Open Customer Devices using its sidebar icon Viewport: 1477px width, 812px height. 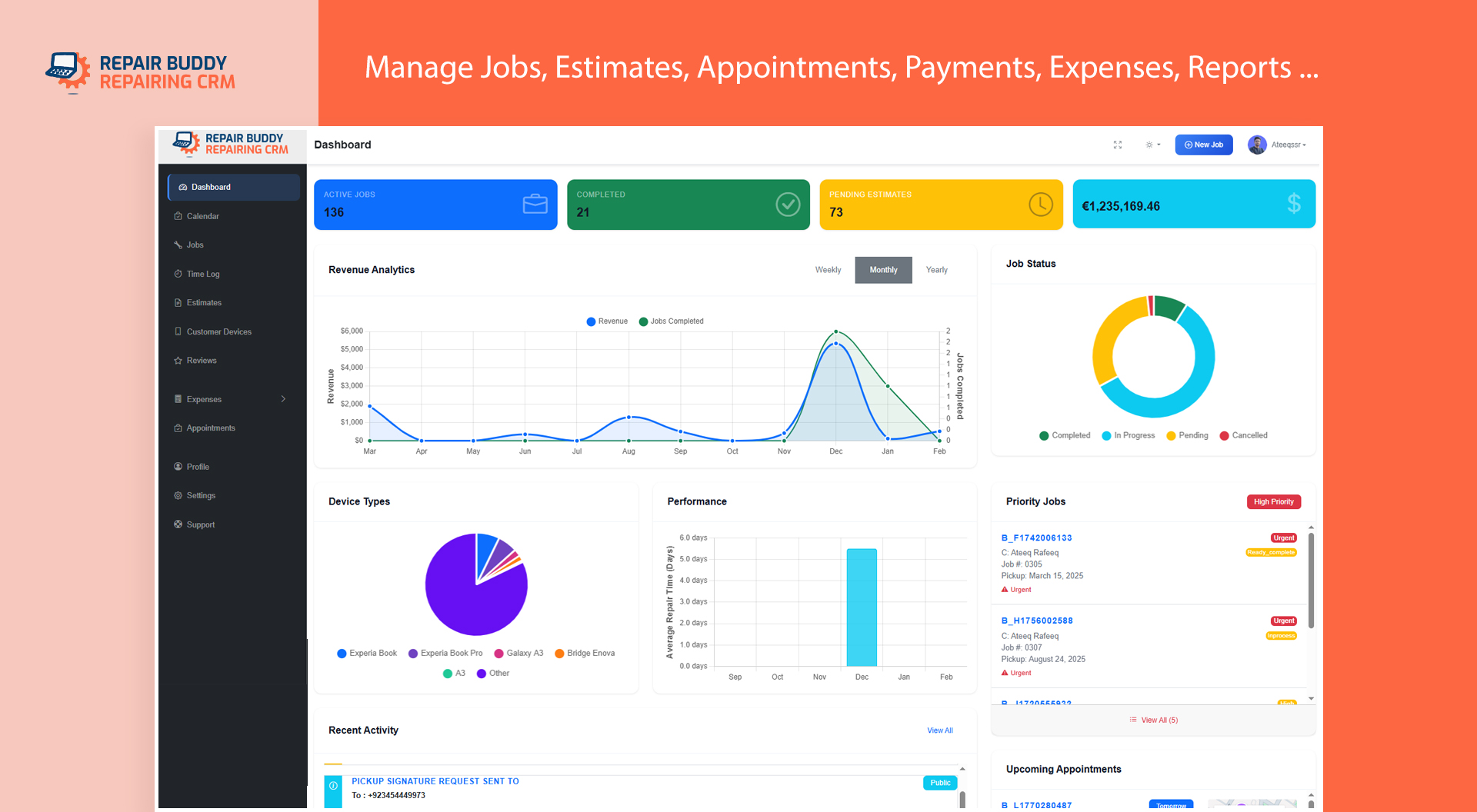(x=178, y=331)
